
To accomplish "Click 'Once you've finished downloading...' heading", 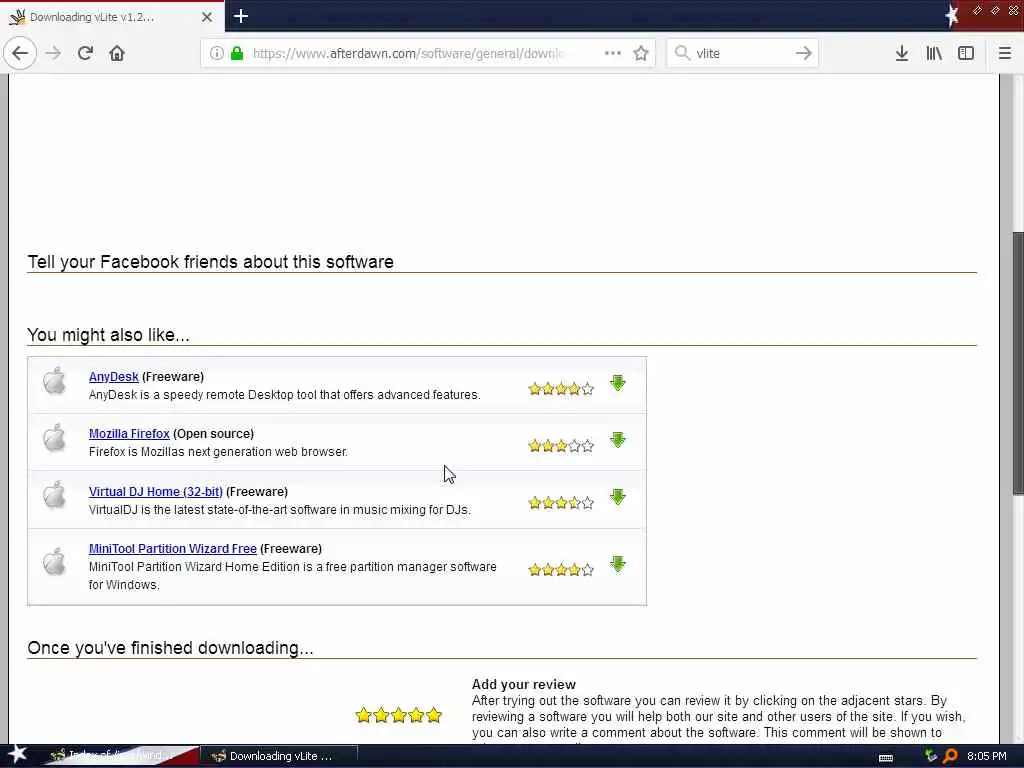I will point(170,648).
